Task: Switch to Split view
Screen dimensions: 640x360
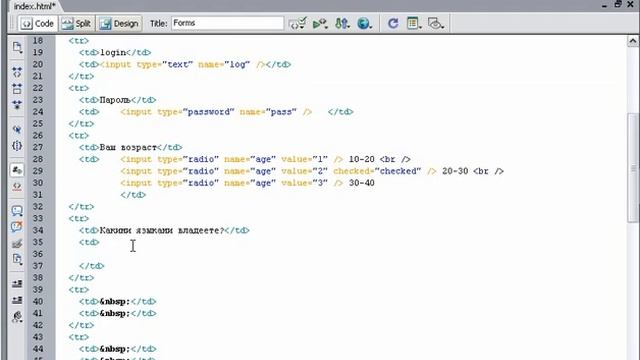Action: click(76, 24)
